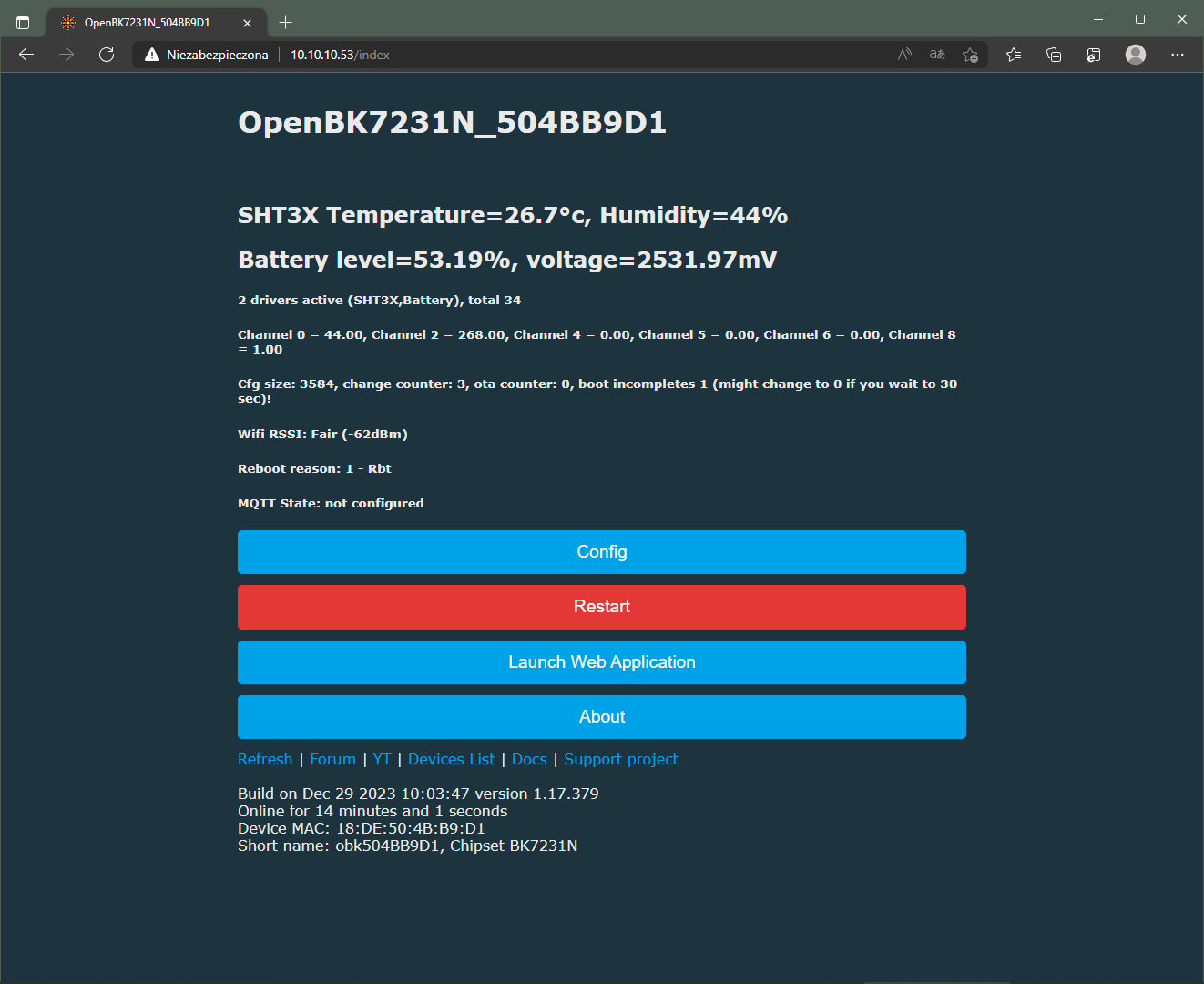Maximize the browser window
This screenshot has width=1204, height=984.
tap(1140, 19)
